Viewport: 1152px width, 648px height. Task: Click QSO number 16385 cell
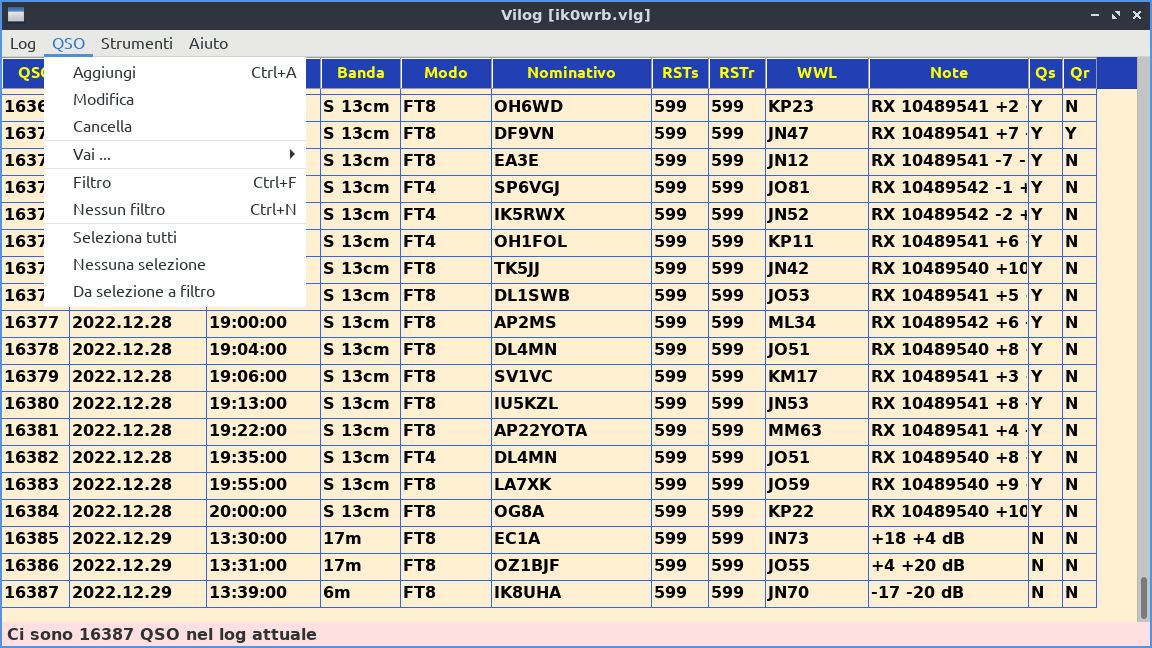pos(35,539)
